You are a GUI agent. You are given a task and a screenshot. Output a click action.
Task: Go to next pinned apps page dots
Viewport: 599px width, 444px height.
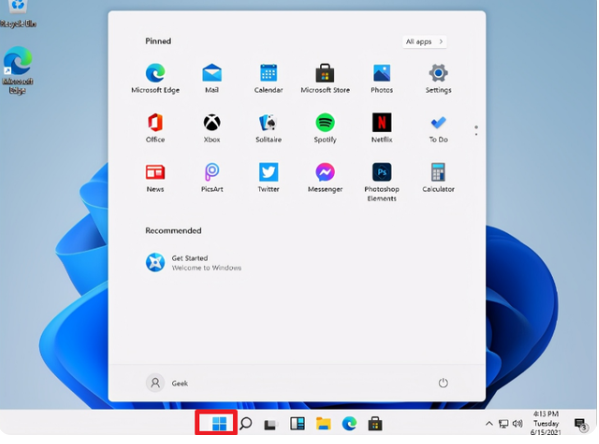(x=476, y=130)
